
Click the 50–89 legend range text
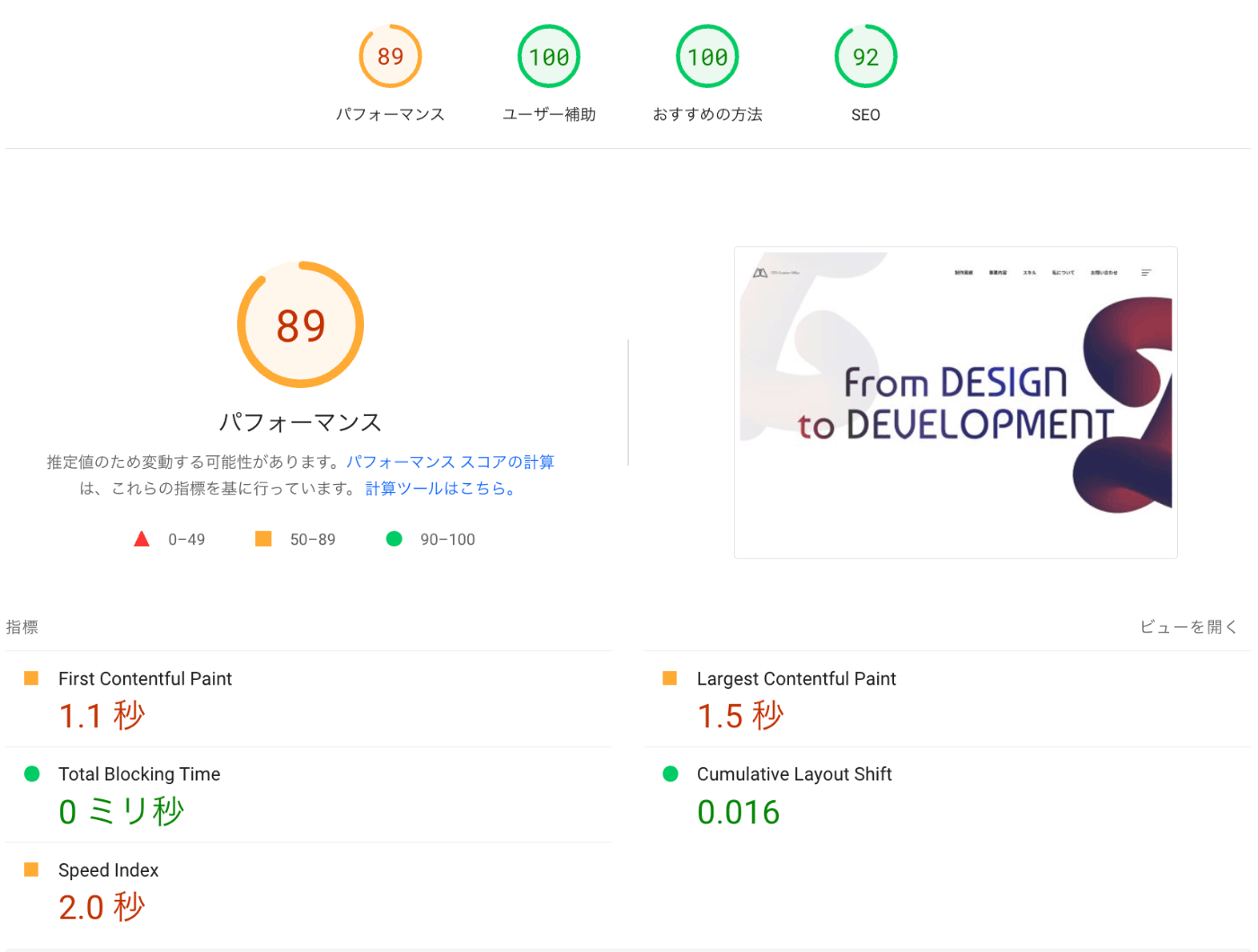(313, 540)
